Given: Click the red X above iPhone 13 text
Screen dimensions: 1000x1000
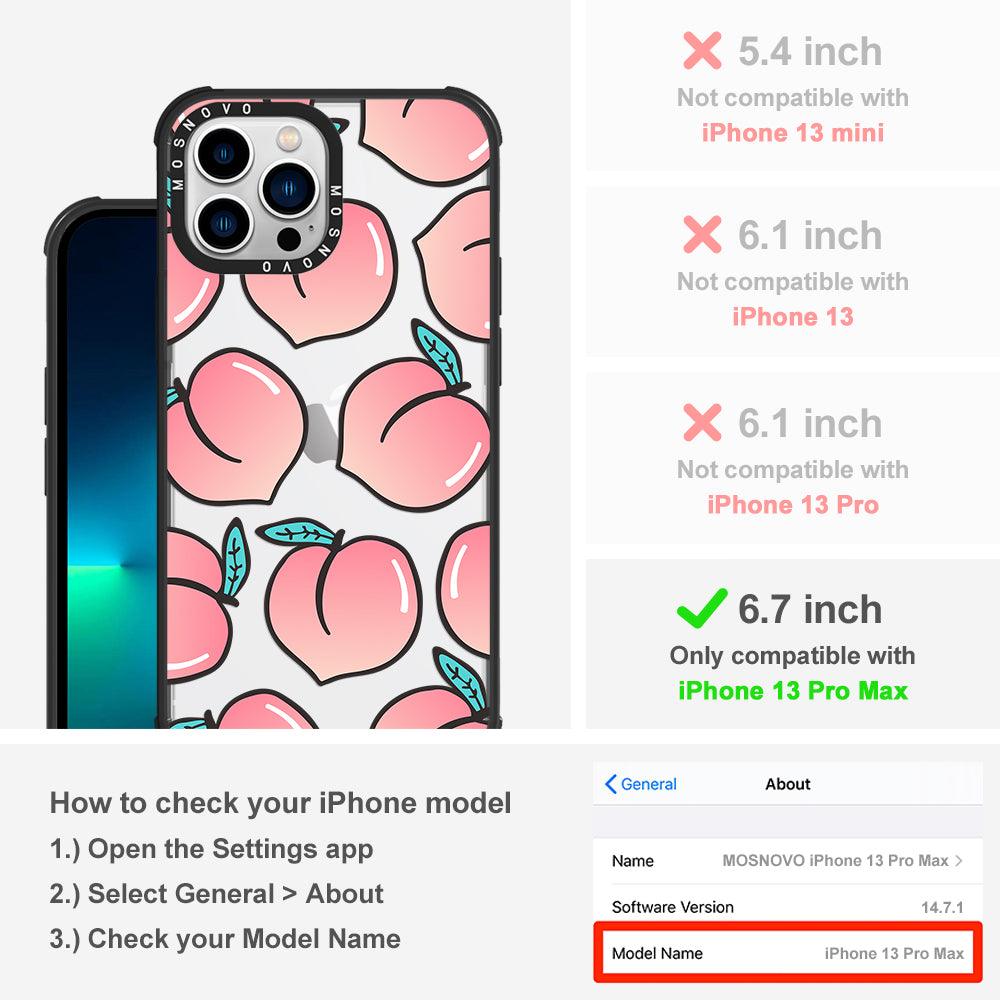Looking at the screenshot, I should 702,235.
